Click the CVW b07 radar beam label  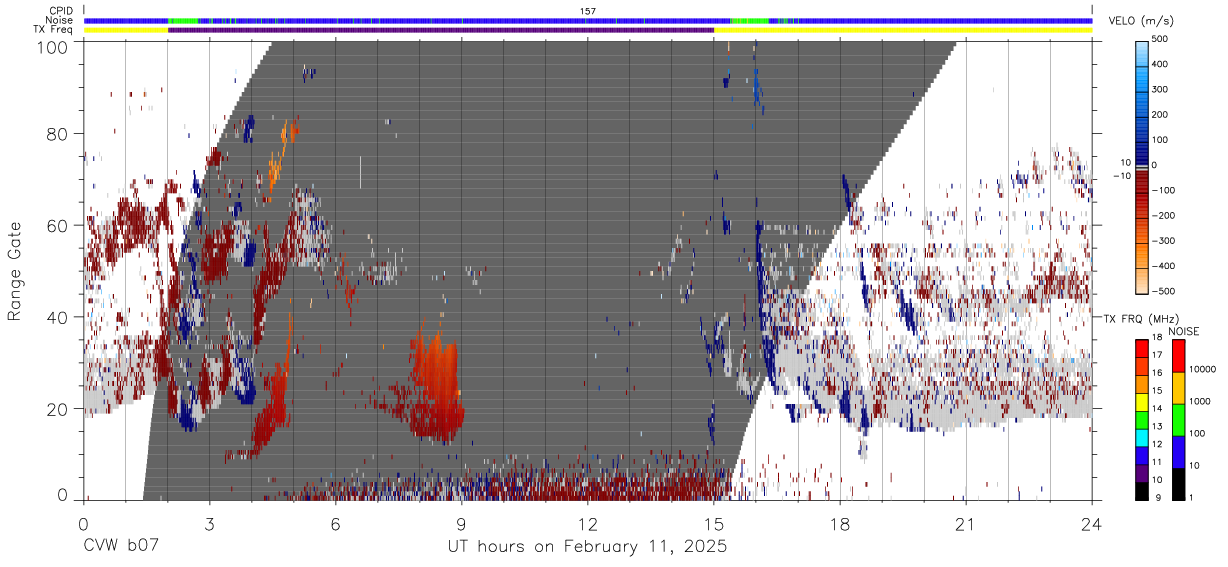point(121,547)
